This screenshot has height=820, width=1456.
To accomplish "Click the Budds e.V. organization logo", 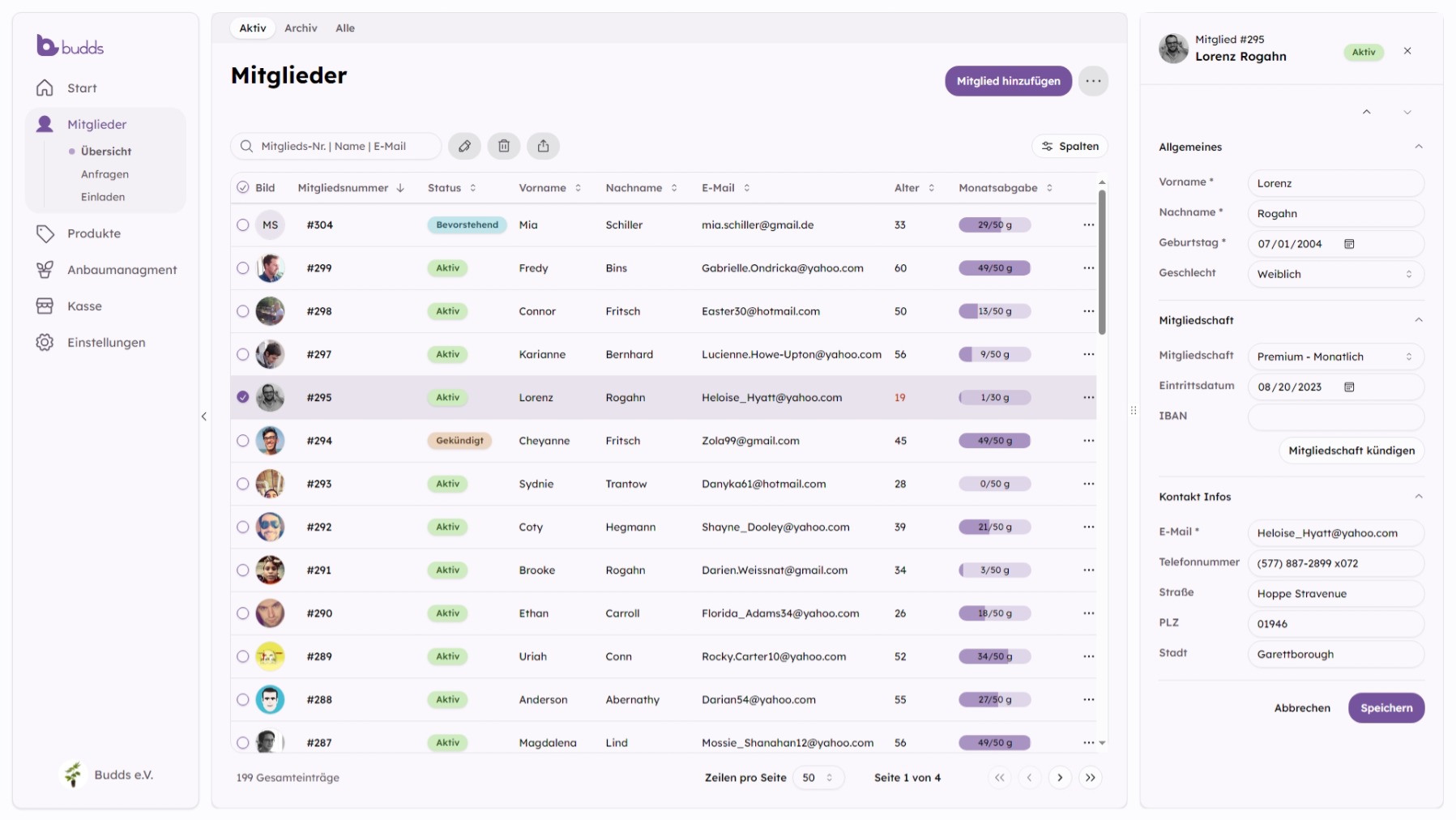I will [74, 775].
